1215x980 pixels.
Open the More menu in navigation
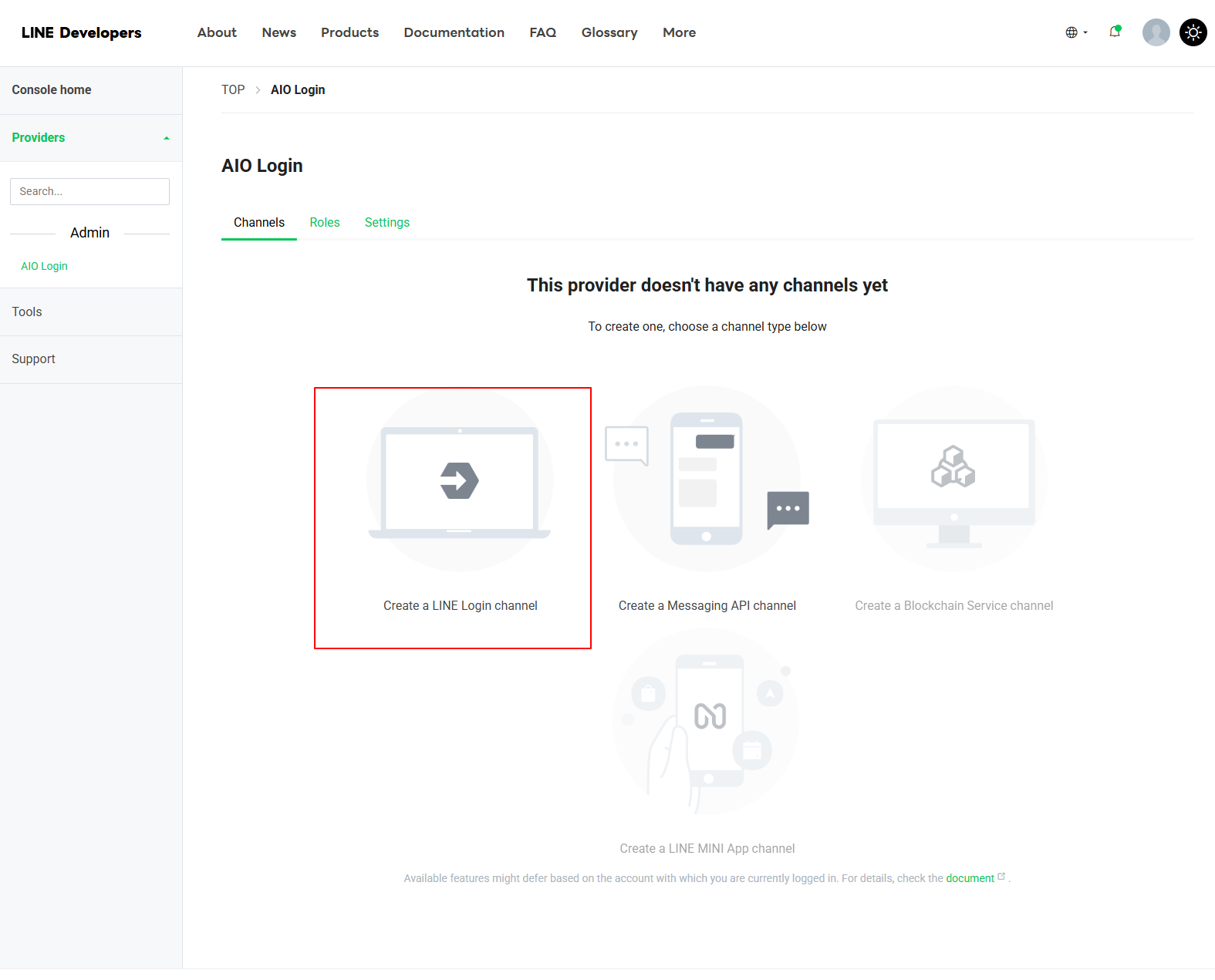coord(679,32)
